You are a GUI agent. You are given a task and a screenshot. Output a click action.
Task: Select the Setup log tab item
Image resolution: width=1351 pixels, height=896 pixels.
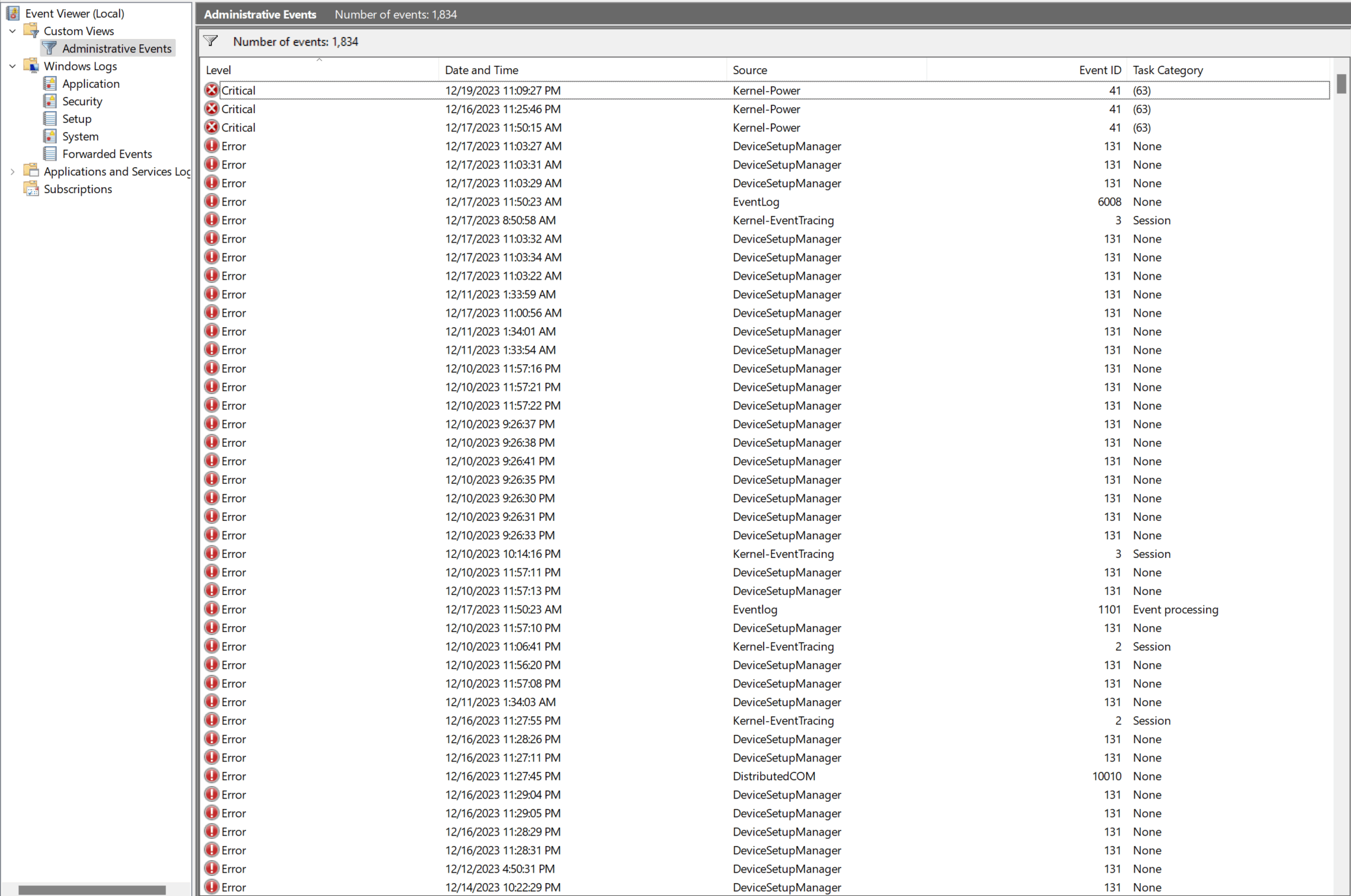pos(76,118)
